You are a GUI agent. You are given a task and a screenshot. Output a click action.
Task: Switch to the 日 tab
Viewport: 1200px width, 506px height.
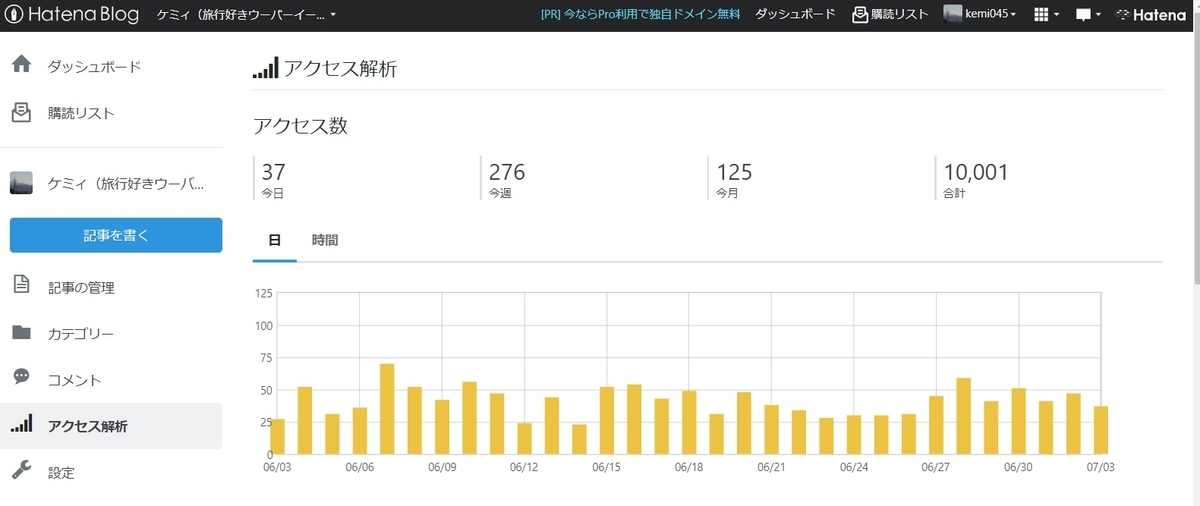click(x=274, y=240)
